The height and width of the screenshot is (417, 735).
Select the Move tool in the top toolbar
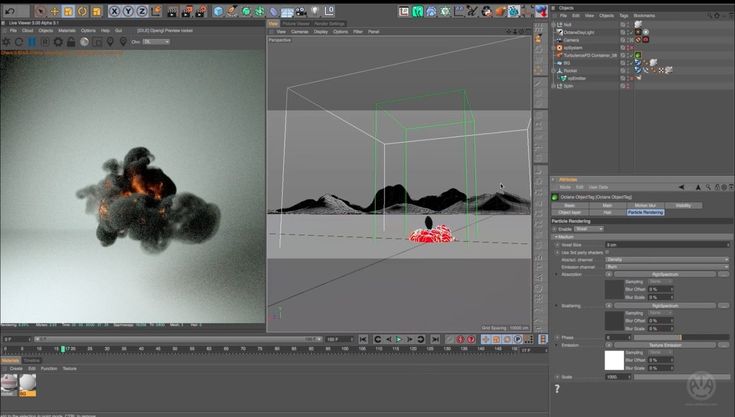(x=55, y=11)
